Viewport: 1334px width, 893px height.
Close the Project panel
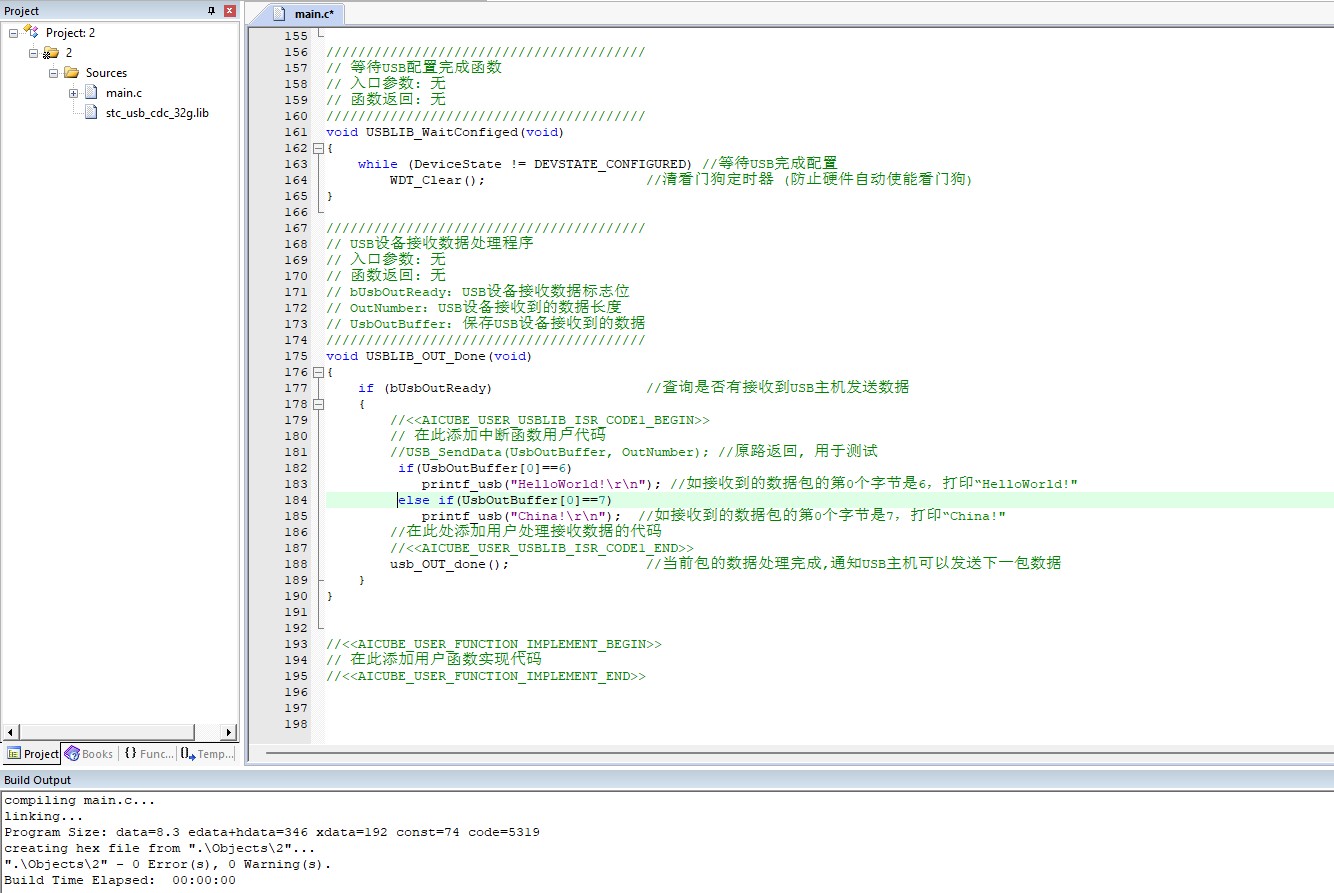(x=230, y=11)
